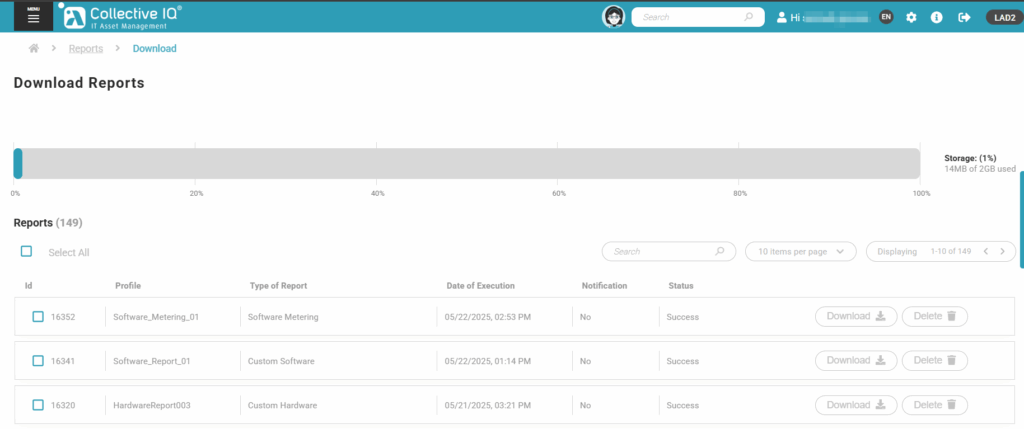This screenshot has width=1024, height=429.
Task: Open the LAD2 environment selector
Action: [x=1001, y=17]
